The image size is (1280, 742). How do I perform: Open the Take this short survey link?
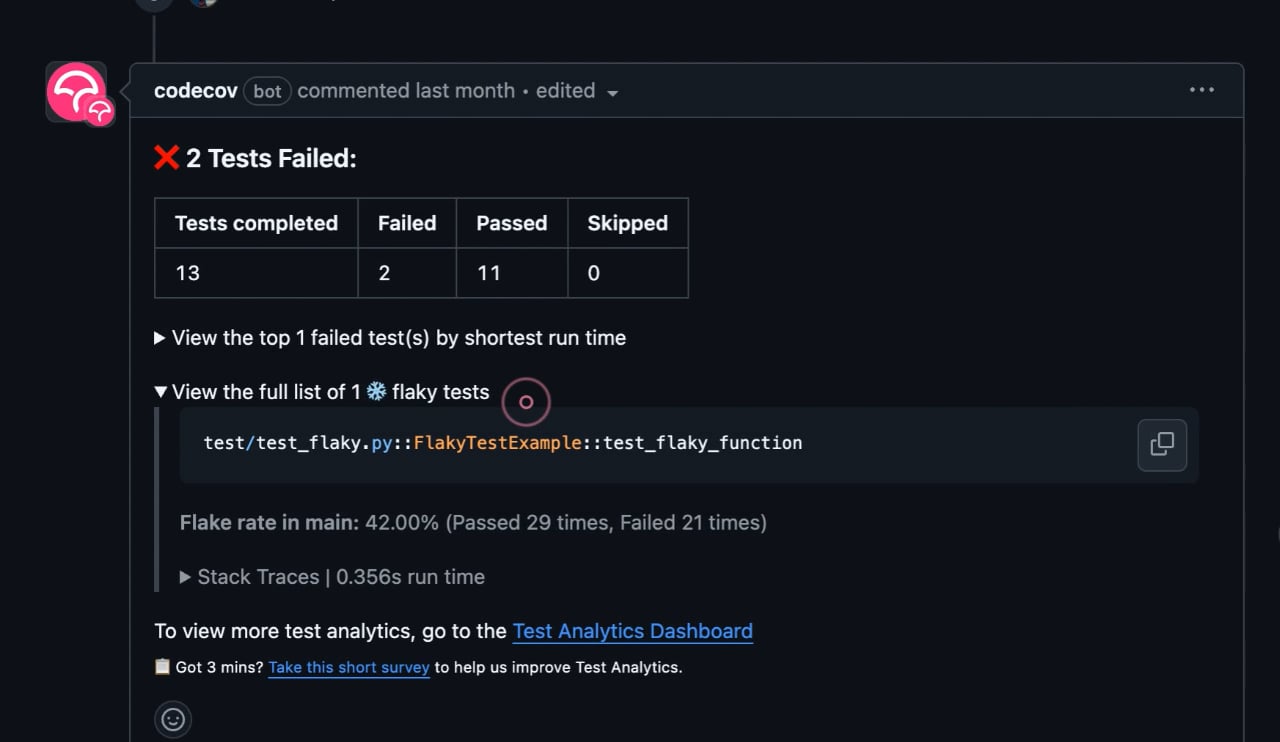tap(349, 667)
